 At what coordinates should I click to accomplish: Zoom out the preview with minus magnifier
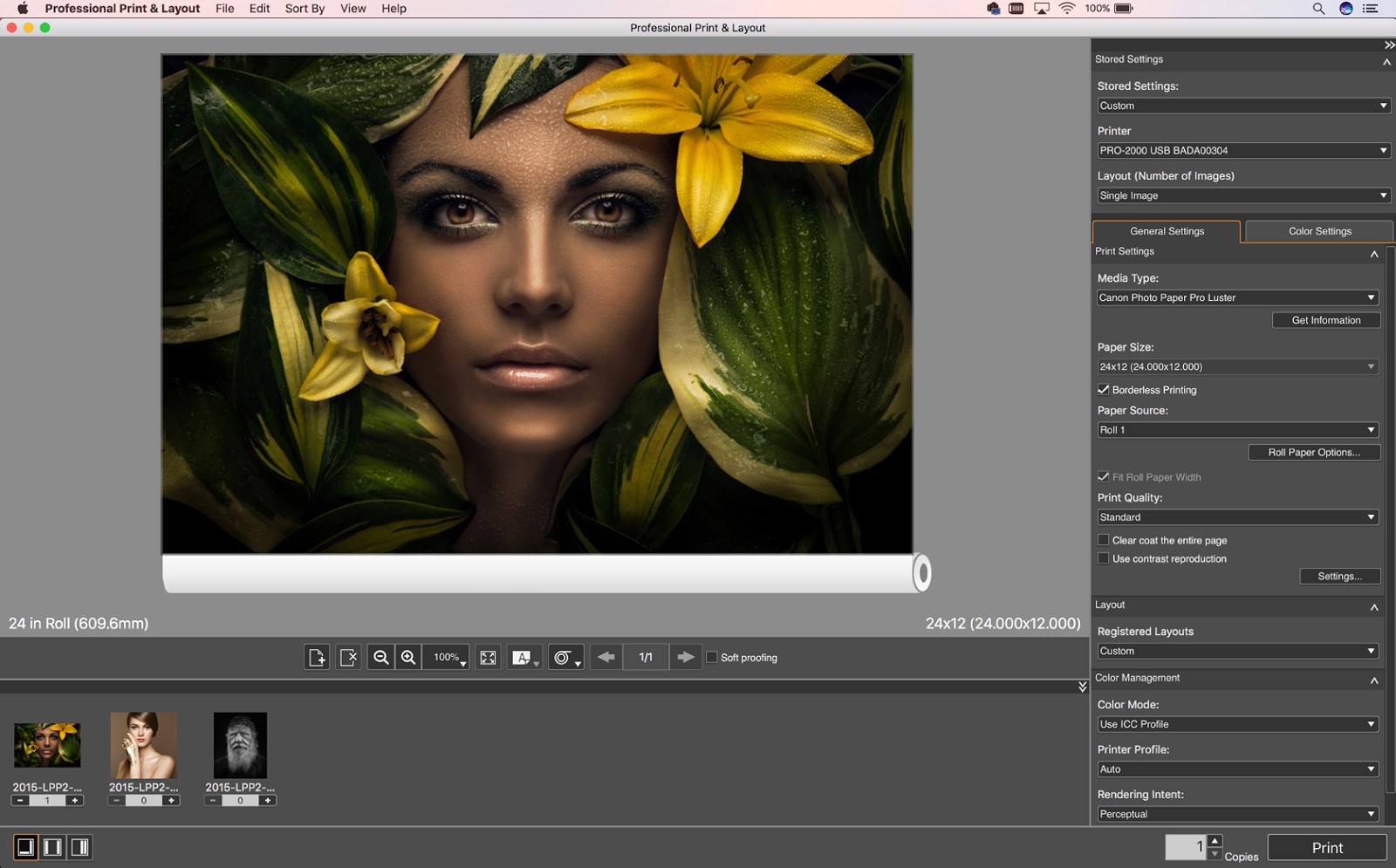tap(380, 657)
